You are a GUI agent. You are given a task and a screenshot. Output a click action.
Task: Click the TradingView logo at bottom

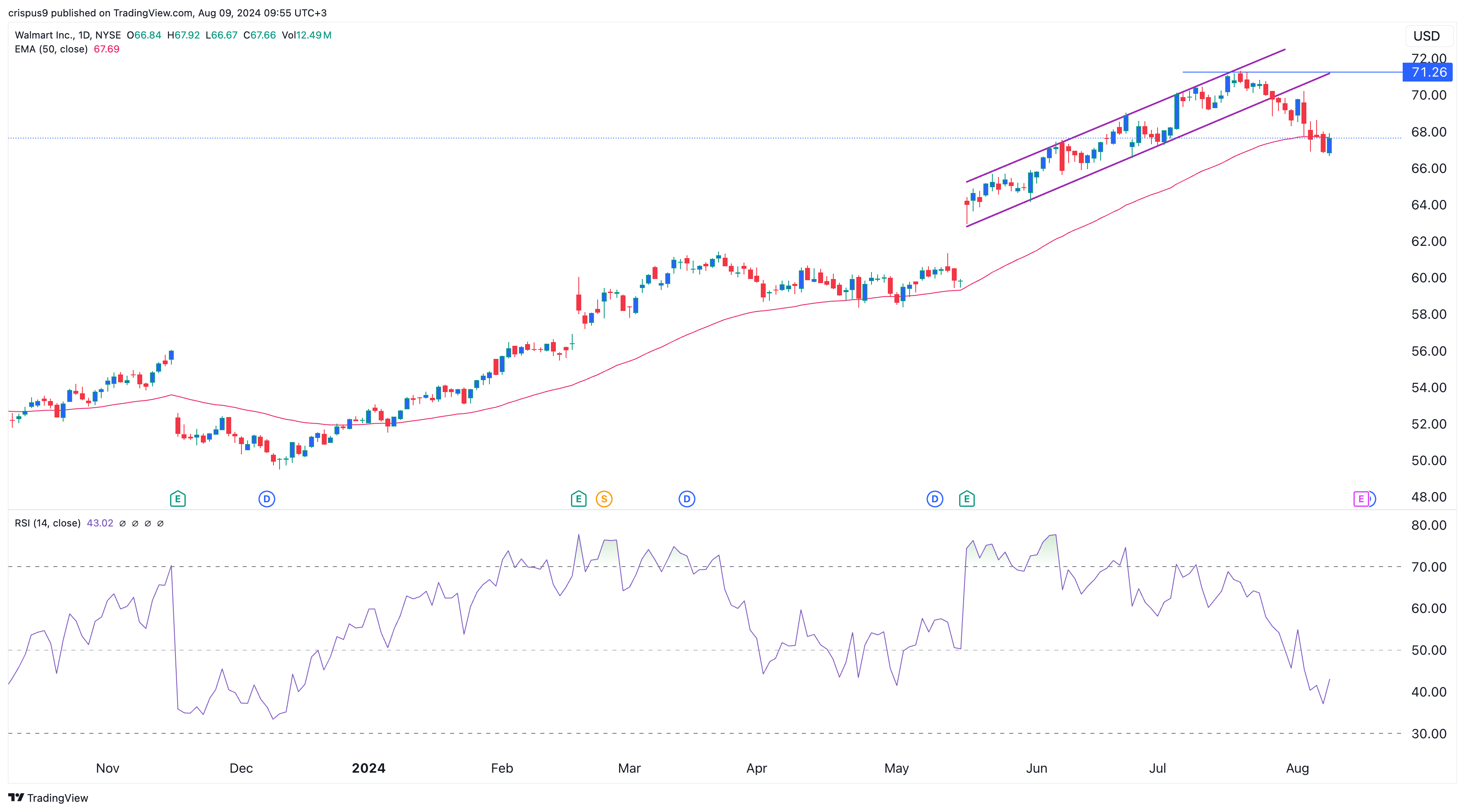point(16,797)
